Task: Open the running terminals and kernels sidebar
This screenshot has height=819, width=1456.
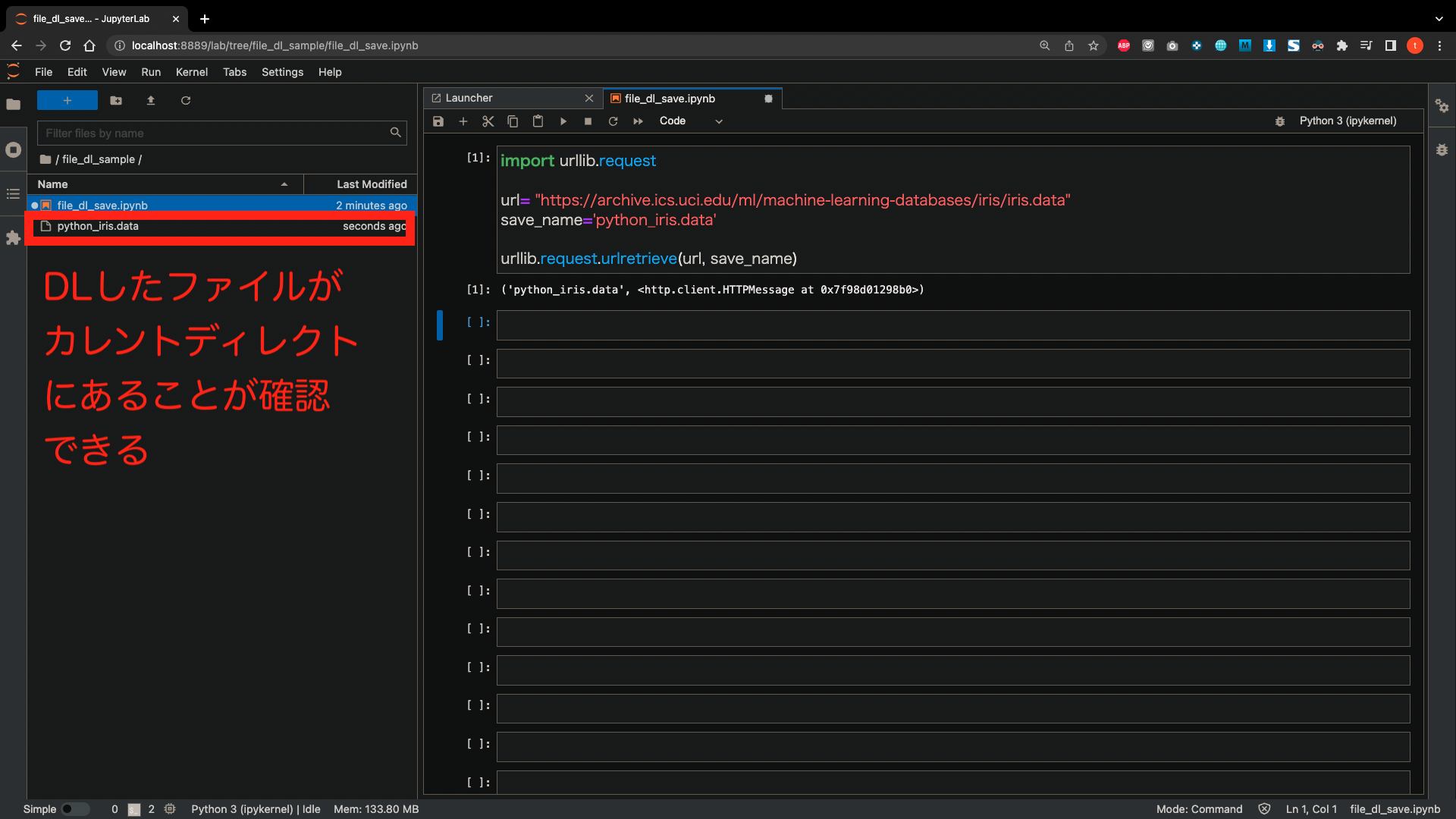Action: click(13, 150)
